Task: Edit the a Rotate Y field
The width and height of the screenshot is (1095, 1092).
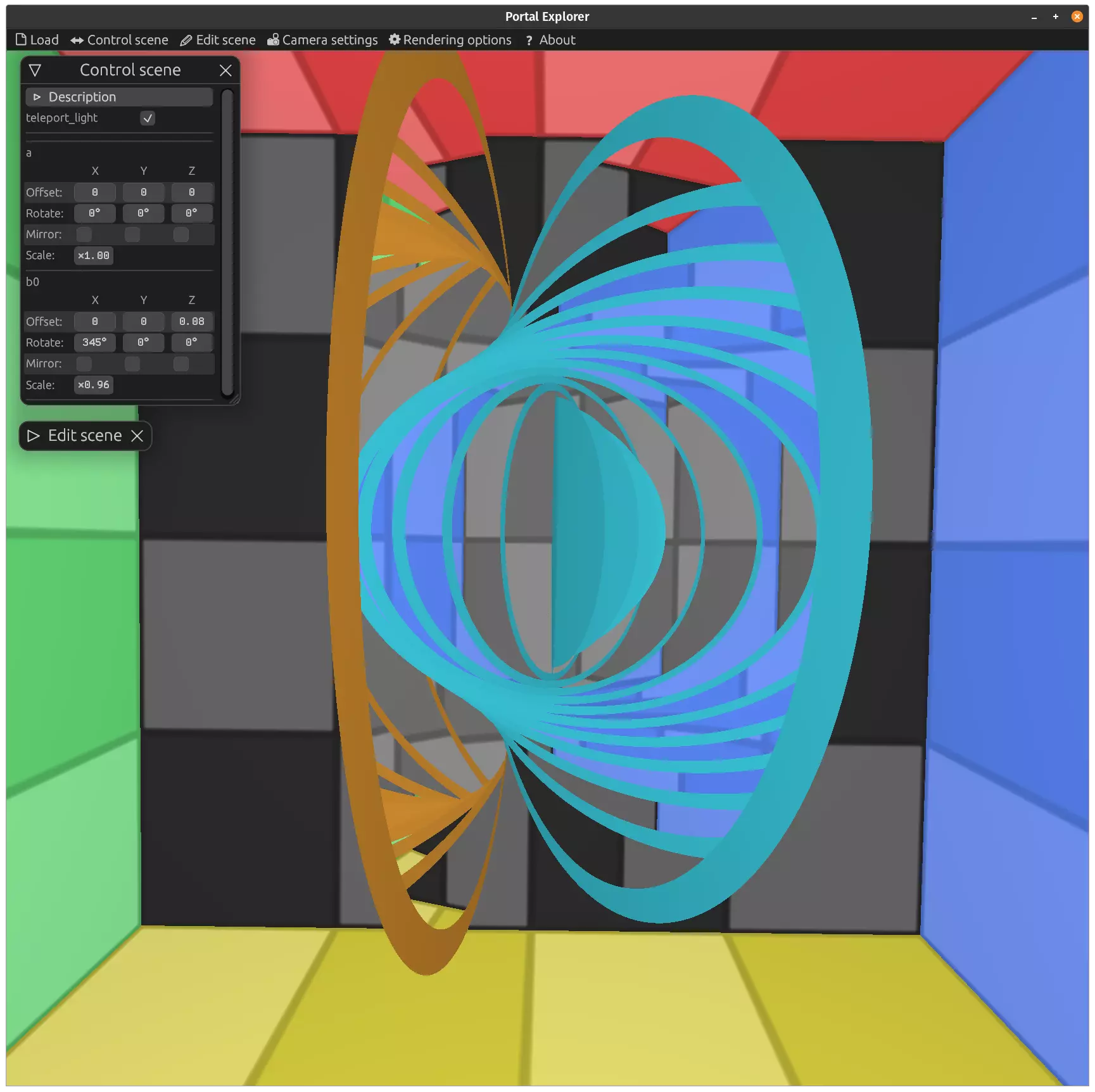Action: click(x=144, y=213)
